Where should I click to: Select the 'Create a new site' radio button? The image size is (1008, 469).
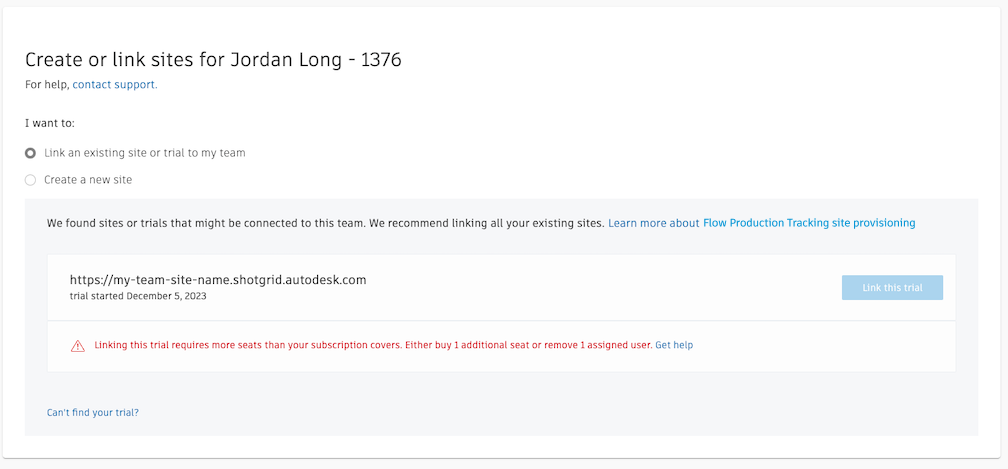30,180
